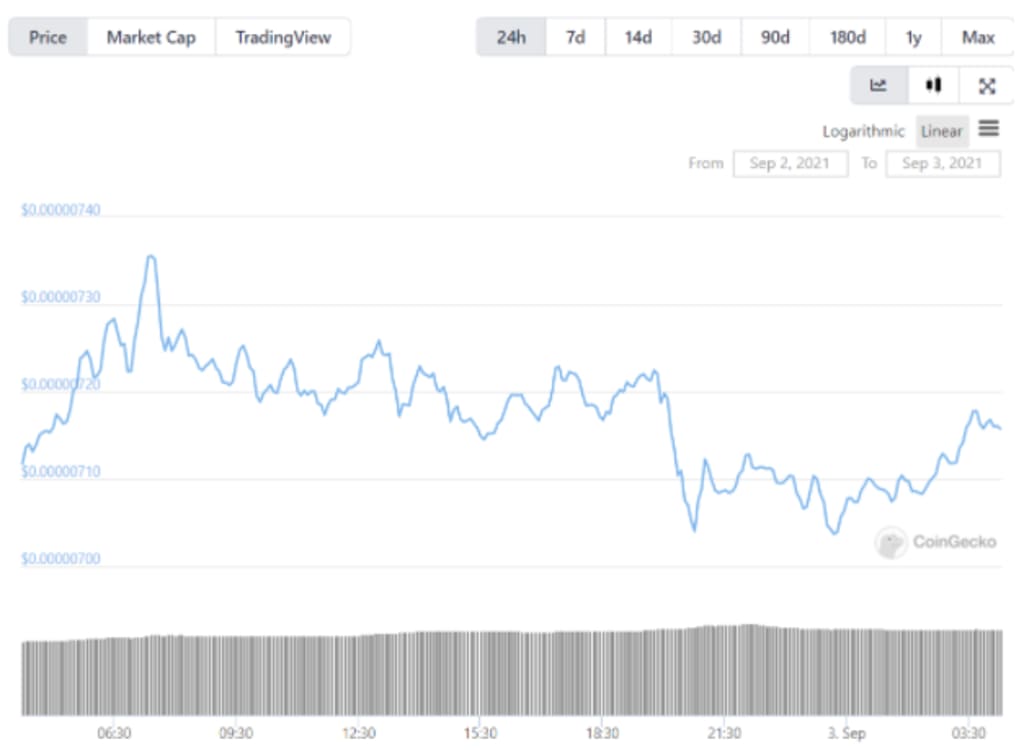Click the $0.00000730 axis label

click(x=61, y=297)
